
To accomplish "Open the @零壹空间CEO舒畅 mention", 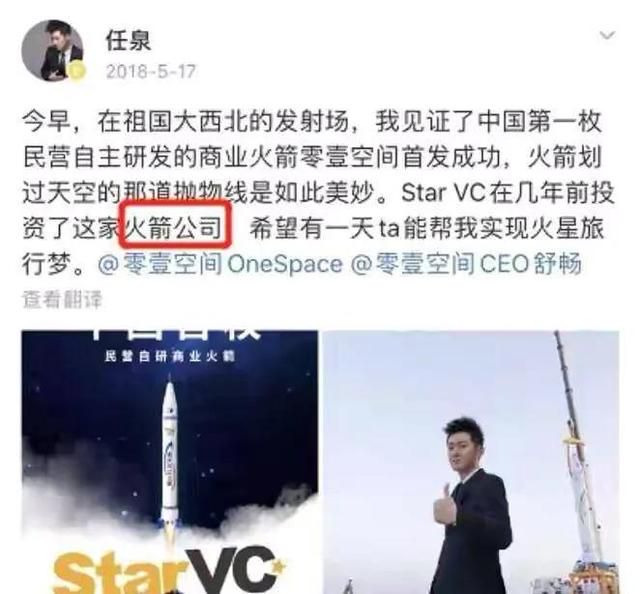I will [466, 264].
